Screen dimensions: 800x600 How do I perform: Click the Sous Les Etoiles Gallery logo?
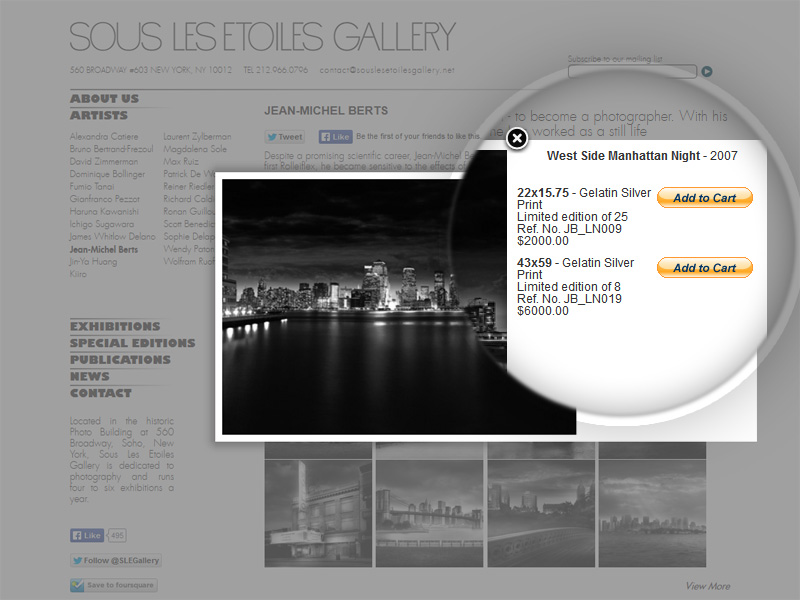tap(262, 36)
